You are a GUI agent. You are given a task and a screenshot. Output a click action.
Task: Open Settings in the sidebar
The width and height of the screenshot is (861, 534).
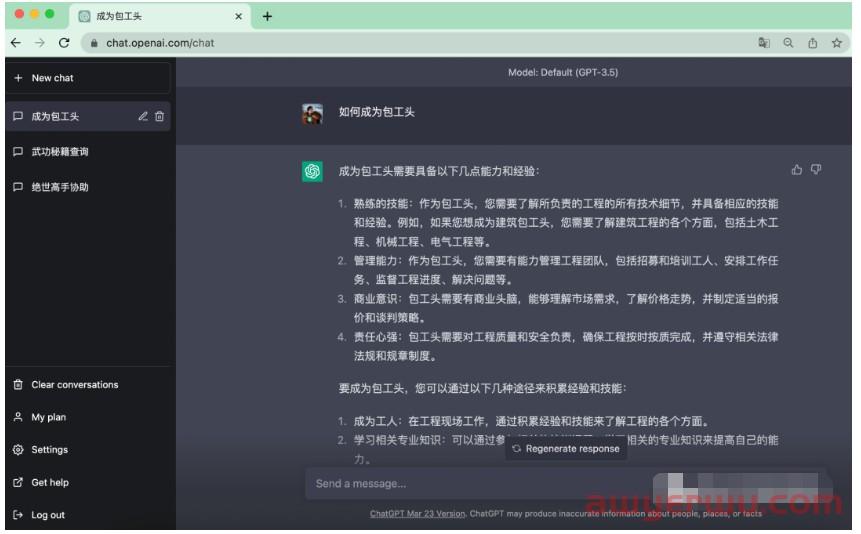click(x=88, y=450)
